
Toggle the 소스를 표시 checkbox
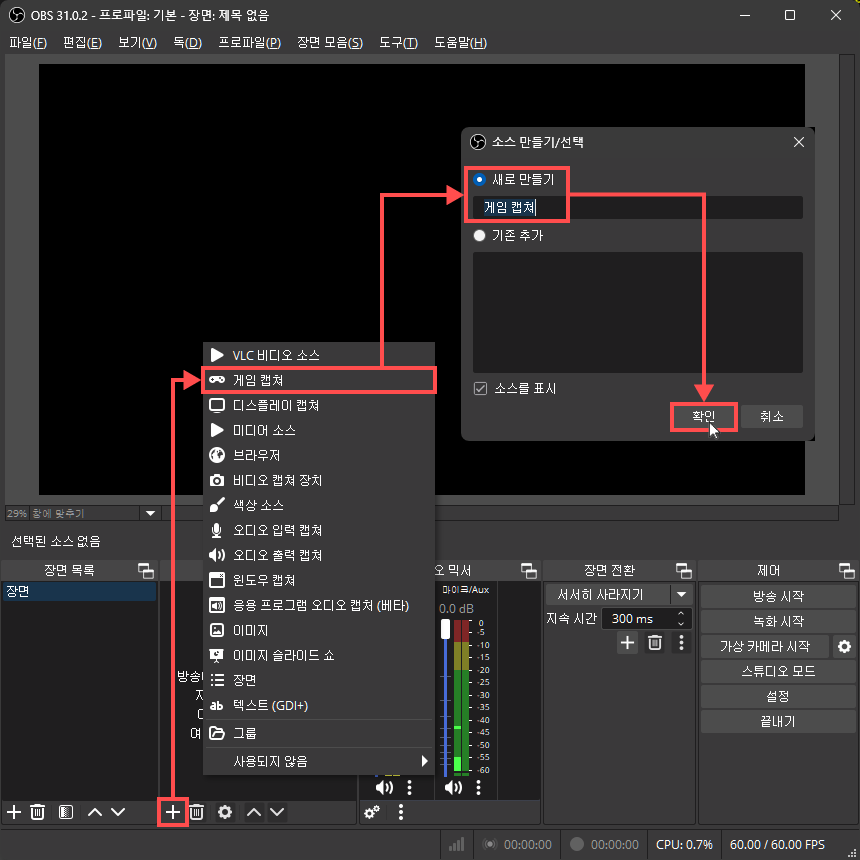[480, 388]
